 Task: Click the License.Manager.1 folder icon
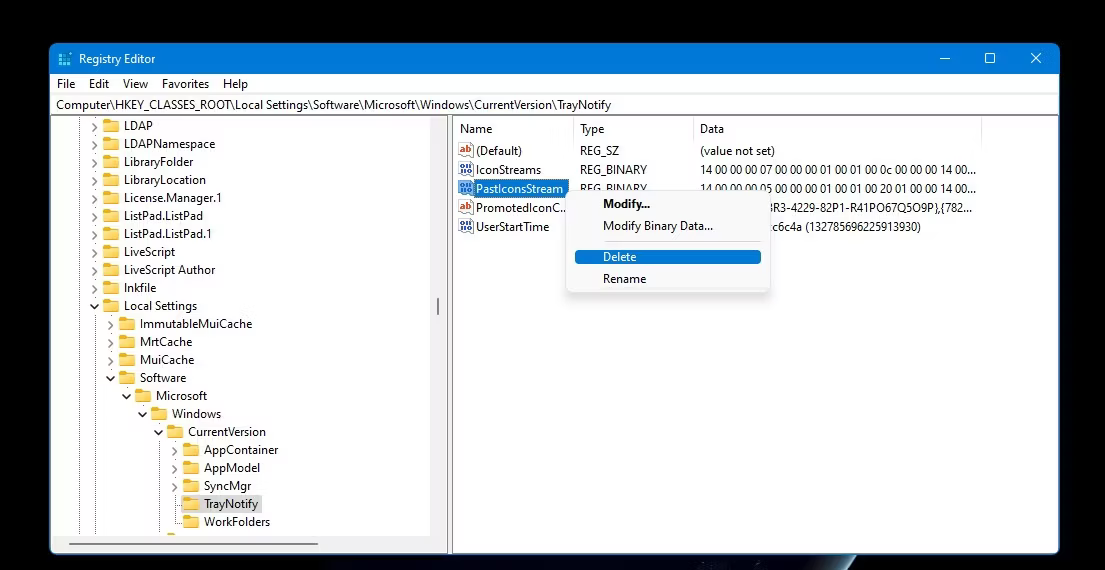[111, 198]
